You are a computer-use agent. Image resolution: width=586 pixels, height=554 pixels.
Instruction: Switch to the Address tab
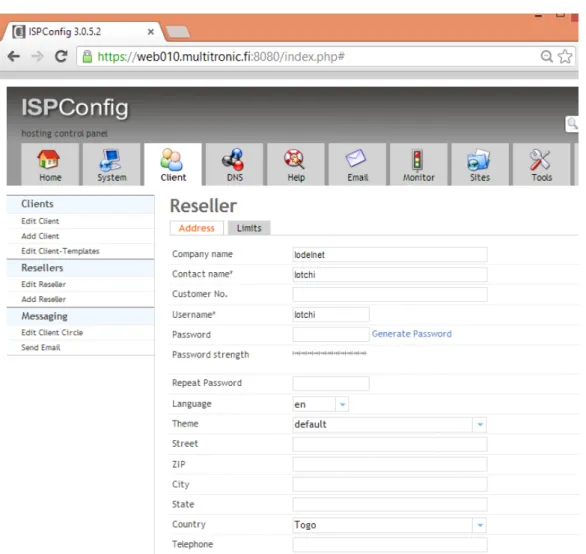click(x=197, y=228)
